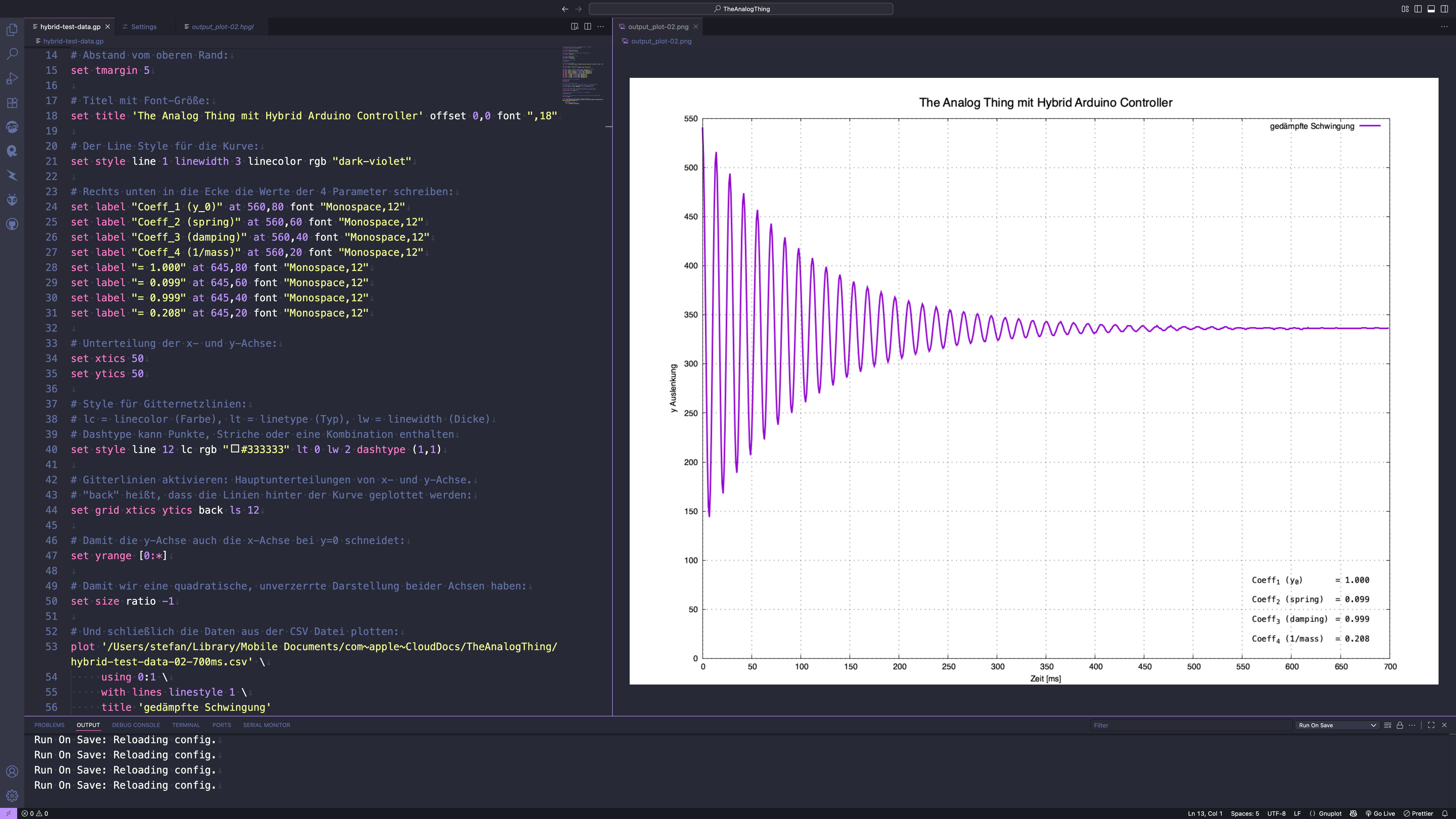Switch to the TERMINAL panel tab
Viewport: 1456px width, 819px height.
[x=186, y=725]
